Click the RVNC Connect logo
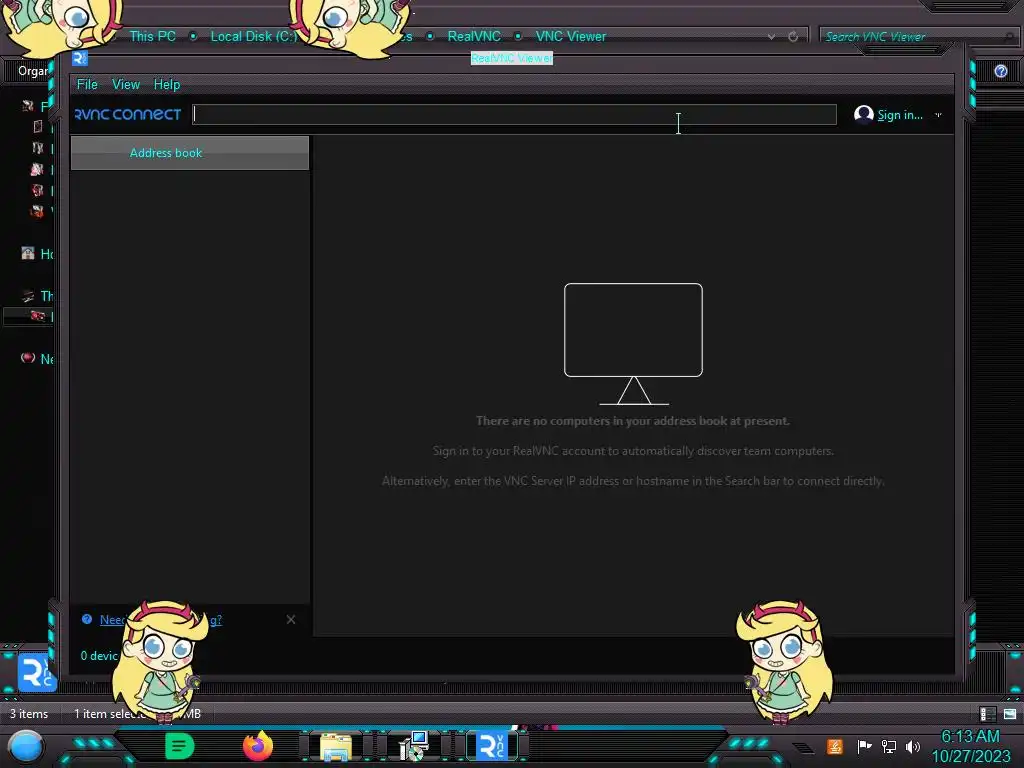This screenshot has width=1024, height=768. click(x=128, y=114)
